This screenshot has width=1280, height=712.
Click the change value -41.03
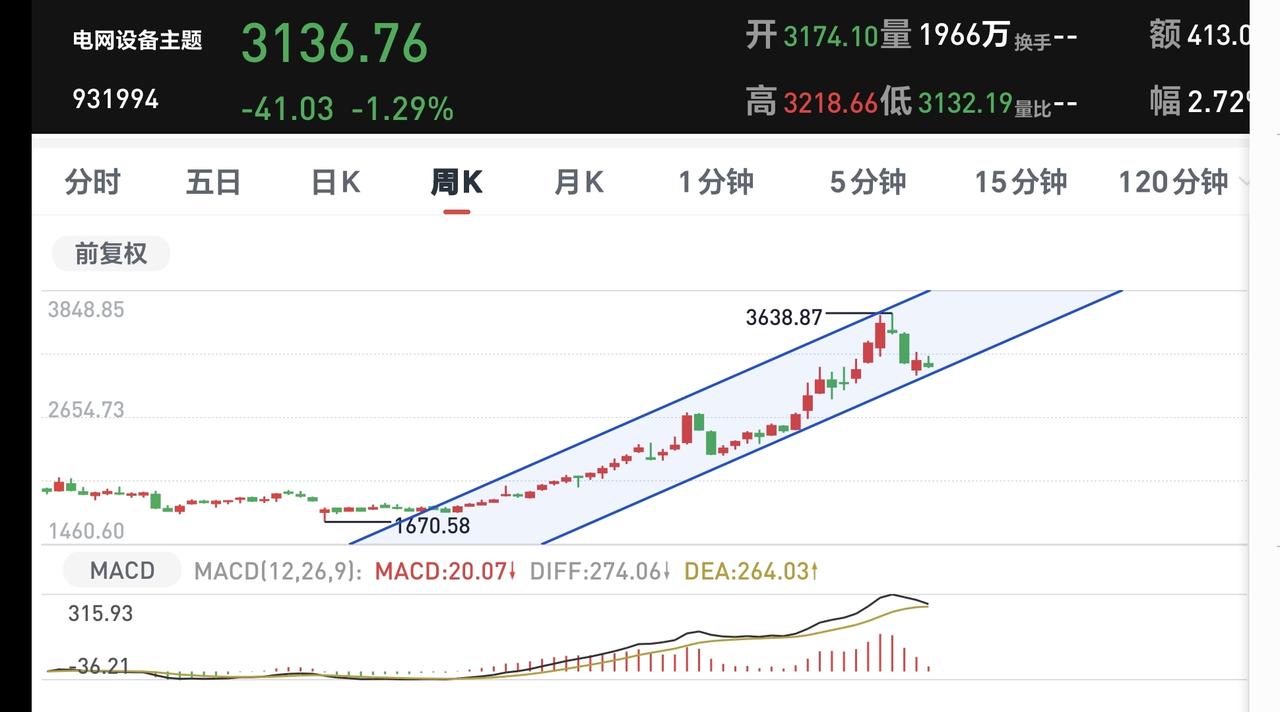(x=287, y=108)
